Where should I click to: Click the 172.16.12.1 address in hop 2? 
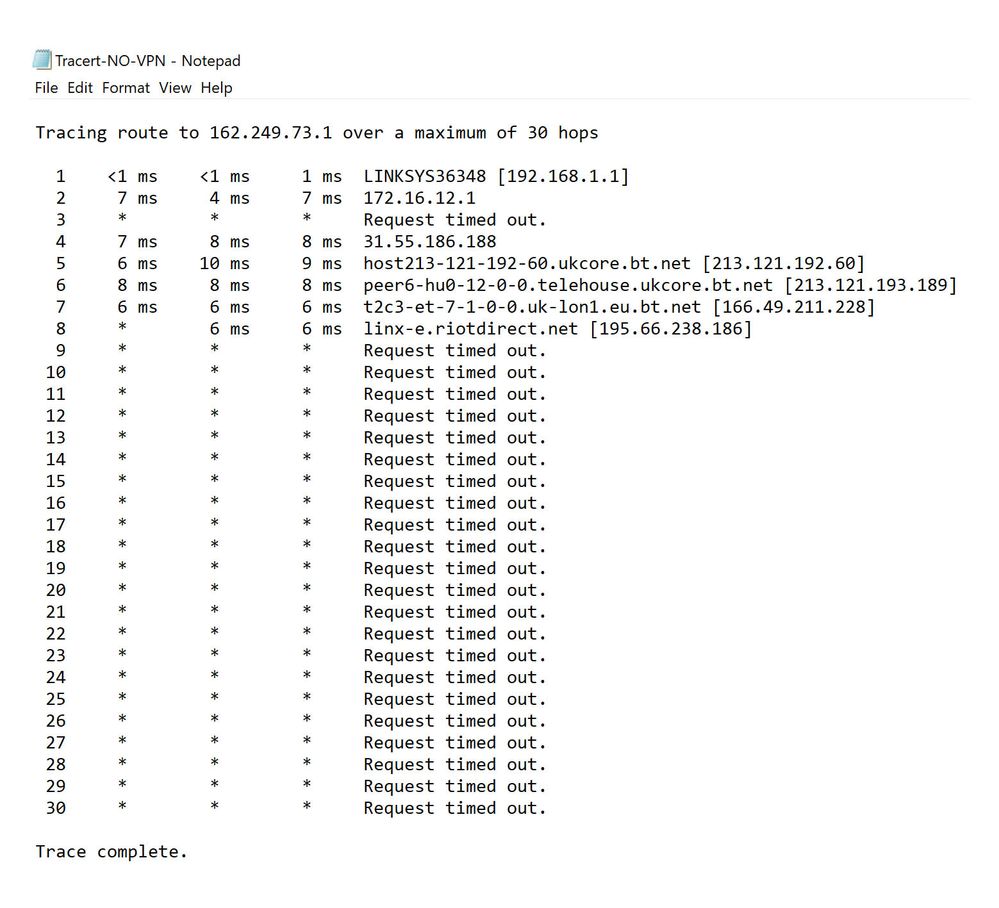coord(419,198)
